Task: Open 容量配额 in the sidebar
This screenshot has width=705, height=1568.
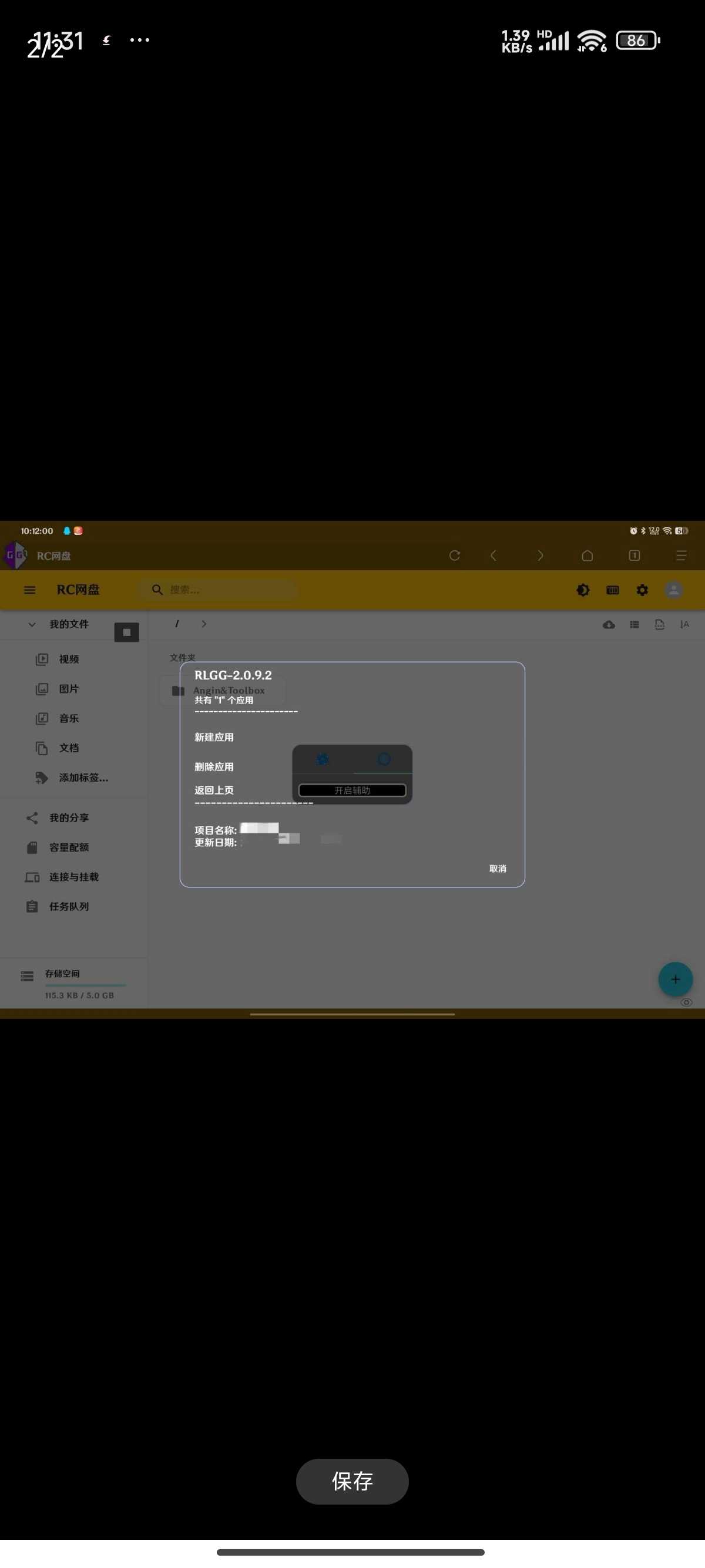Action: [x=69, y=847]
